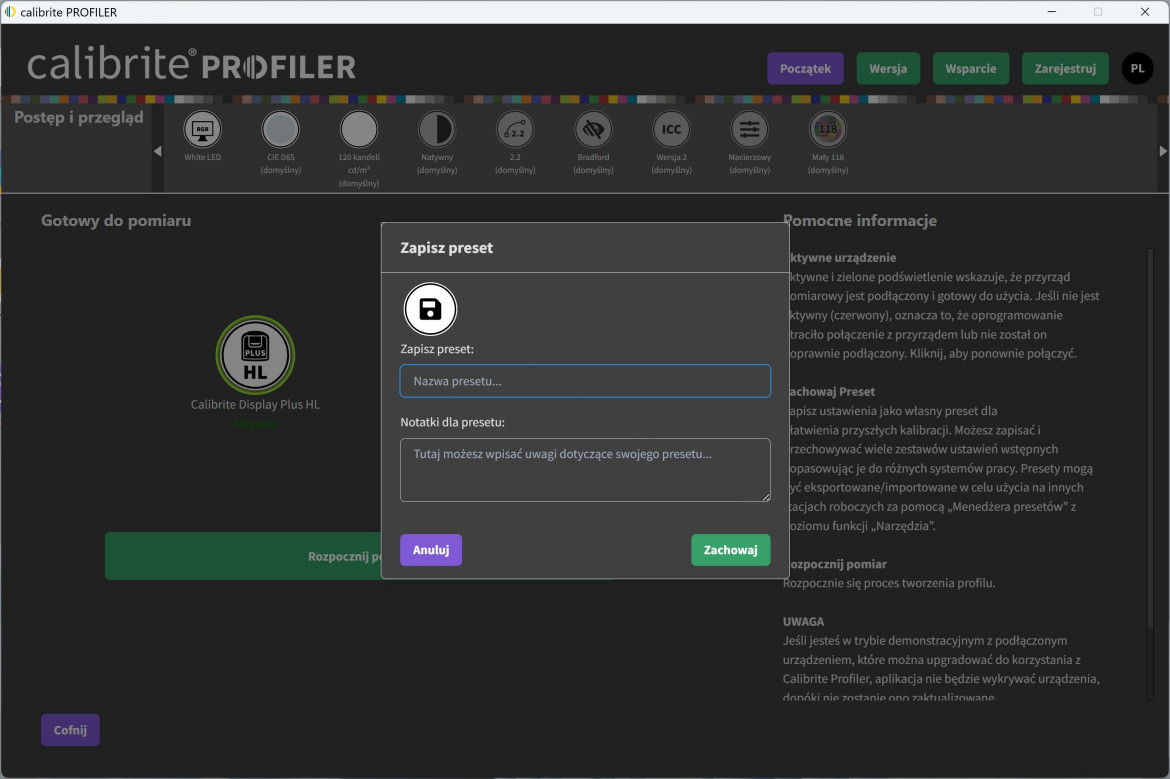Screen dimensions: 1170x779
Task: Focus the preset notes text area
Action: click(x=585, y=470)
